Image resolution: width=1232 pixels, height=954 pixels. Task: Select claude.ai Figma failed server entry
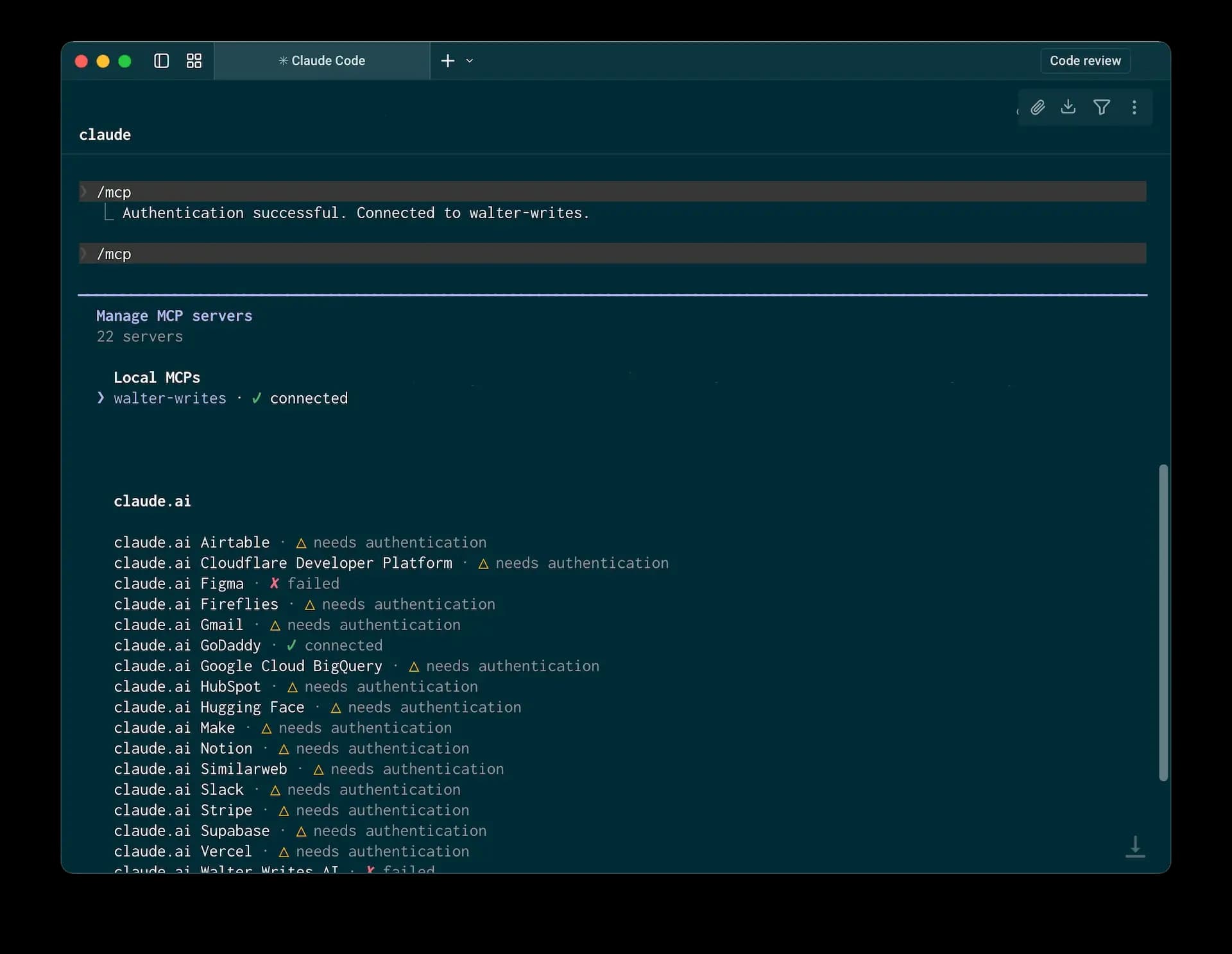coord(227,584)
